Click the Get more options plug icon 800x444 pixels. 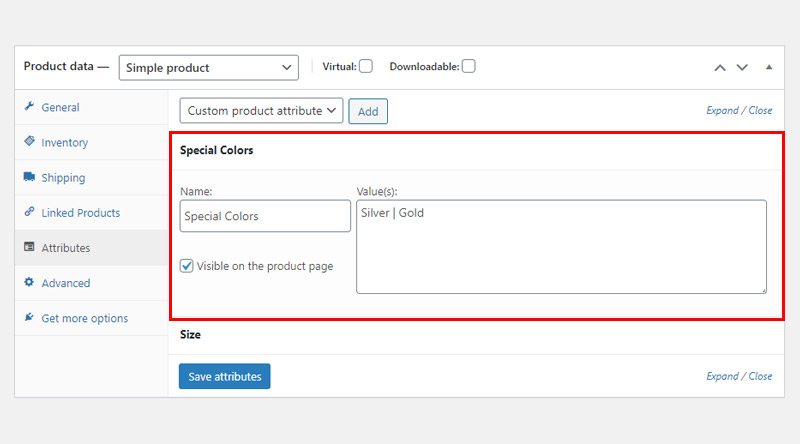29,317
